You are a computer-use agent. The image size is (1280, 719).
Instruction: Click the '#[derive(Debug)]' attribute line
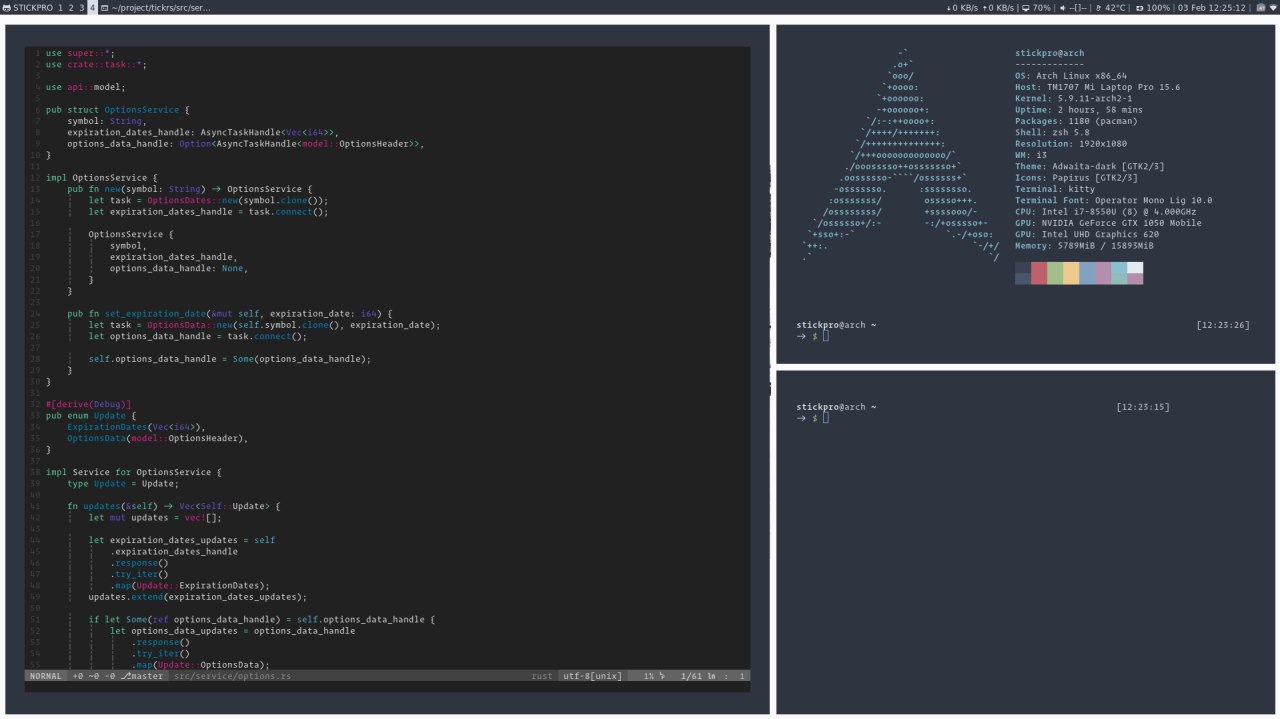coord(88,404)
